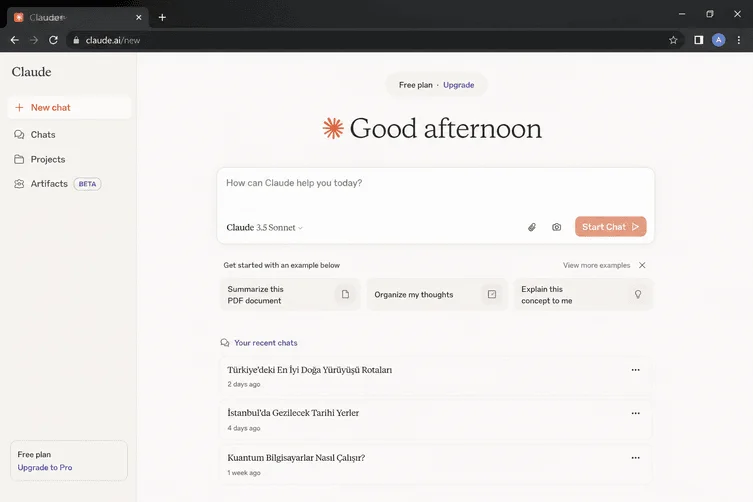Image resolution: width=753 pixels, height=502 pixels.
Task: Open options menu for Türkiye'deki chat
Action: click(635, 370)
